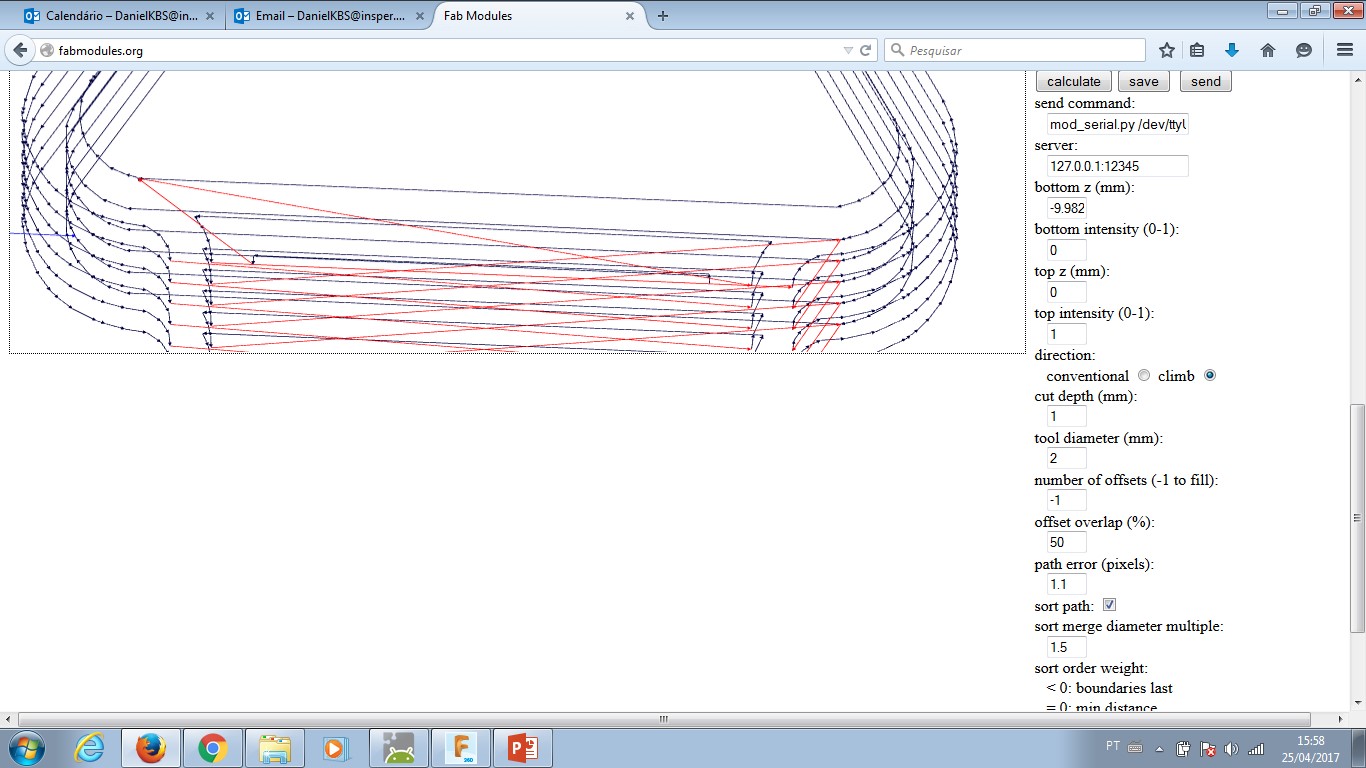Image resolution: width=1366 pixels, height=768 pixels.
Task: Open the Firefox downloads arrow
Action: coord(1232,50)
